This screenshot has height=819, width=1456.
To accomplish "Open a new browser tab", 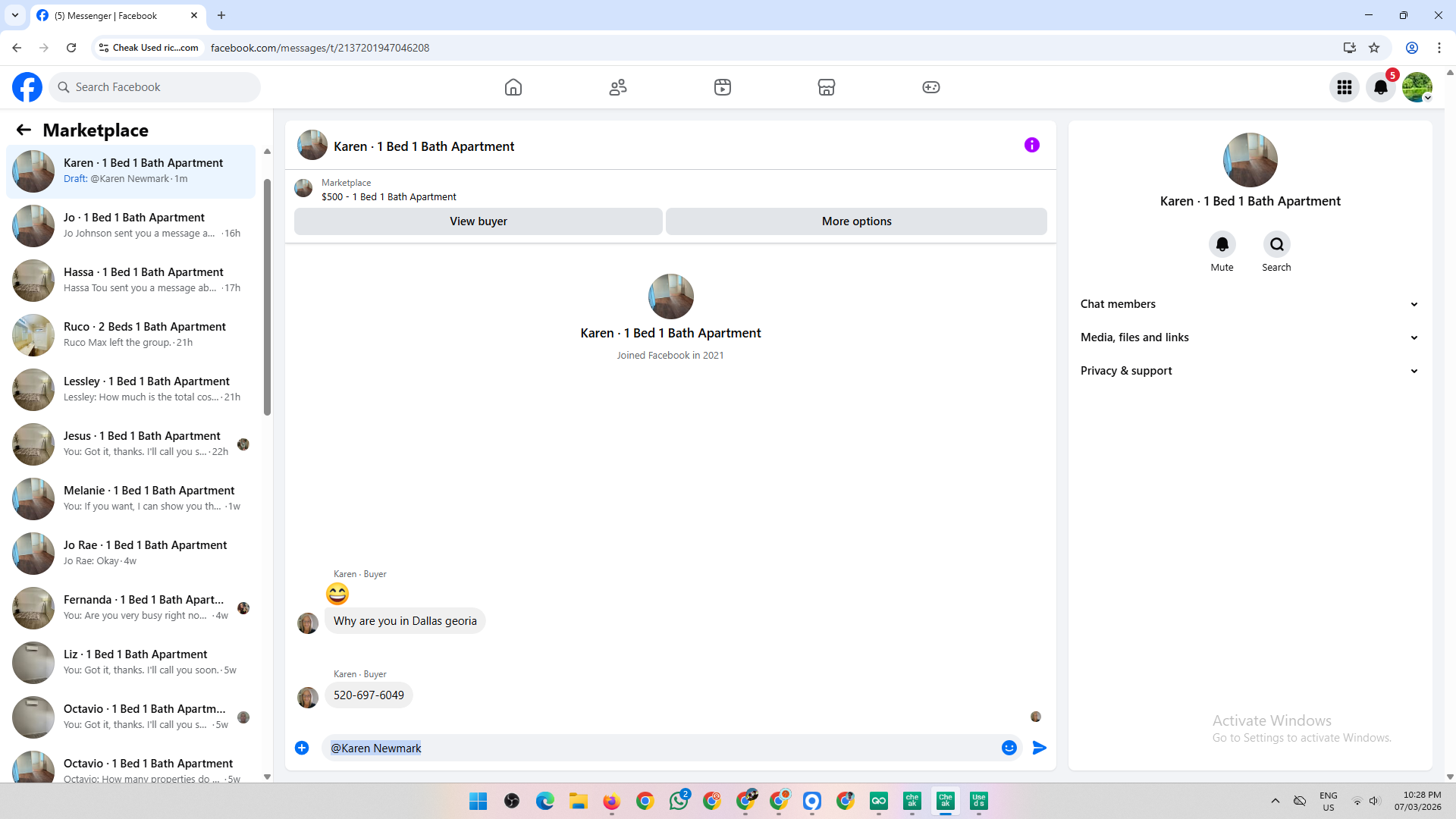I will tap(221, 15).
